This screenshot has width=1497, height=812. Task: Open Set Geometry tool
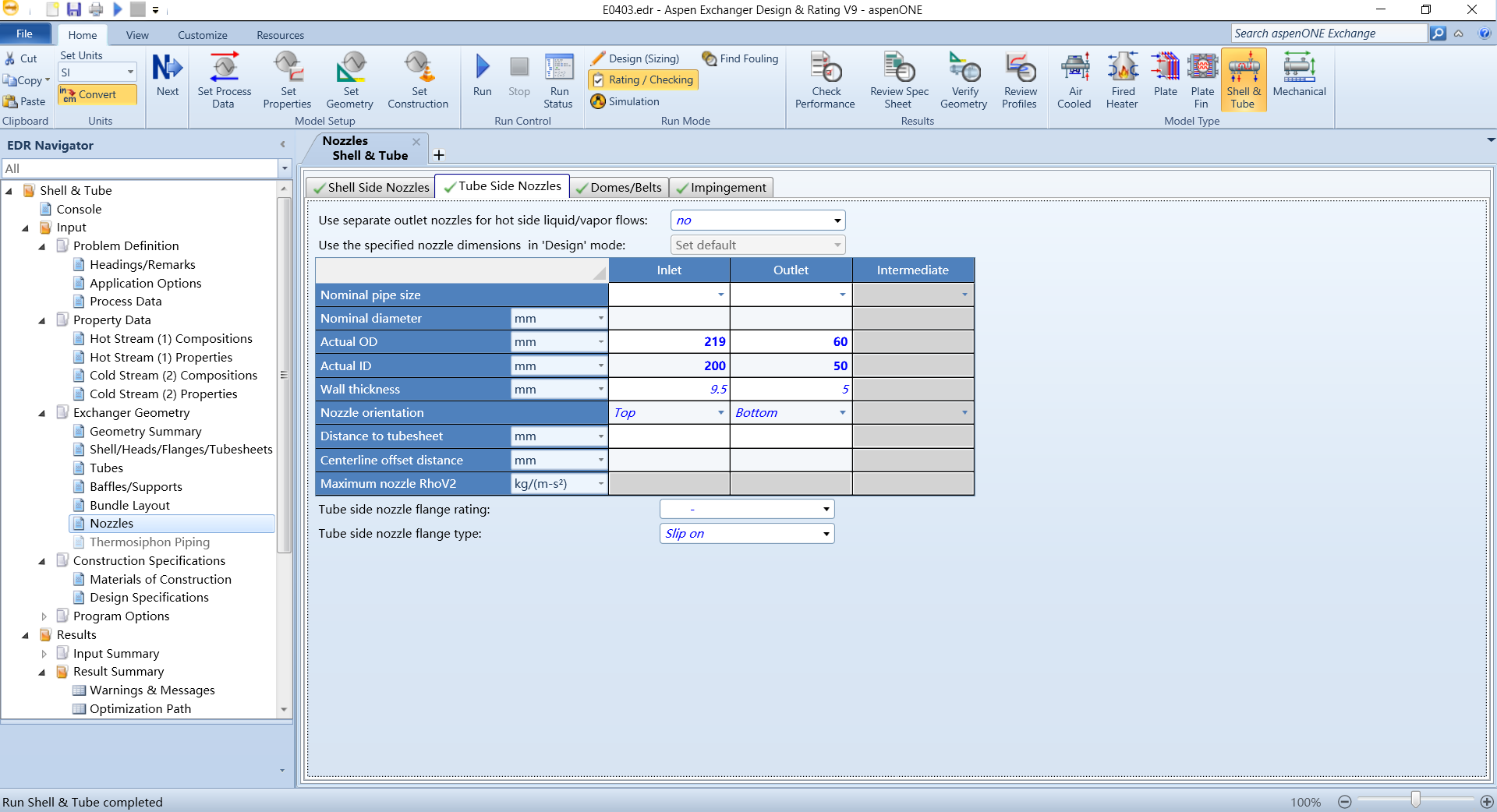350,80
